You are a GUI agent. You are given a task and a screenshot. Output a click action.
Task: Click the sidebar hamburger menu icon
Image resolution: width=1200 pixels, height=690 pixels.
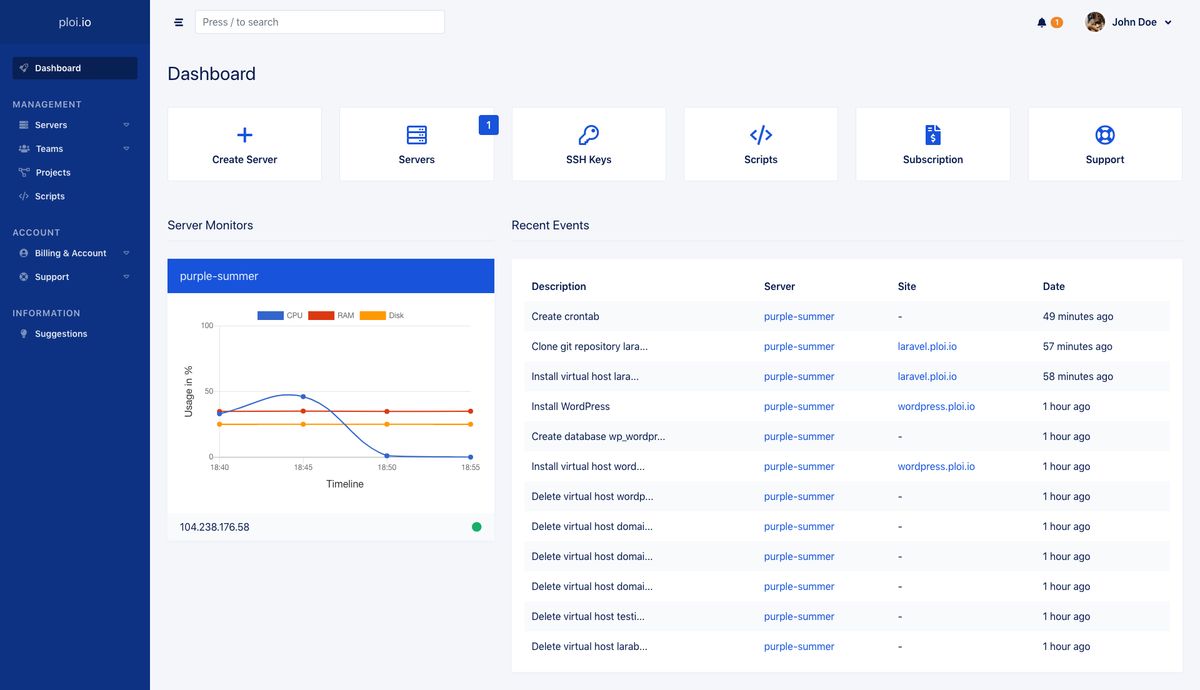click(x=178, y=21)
